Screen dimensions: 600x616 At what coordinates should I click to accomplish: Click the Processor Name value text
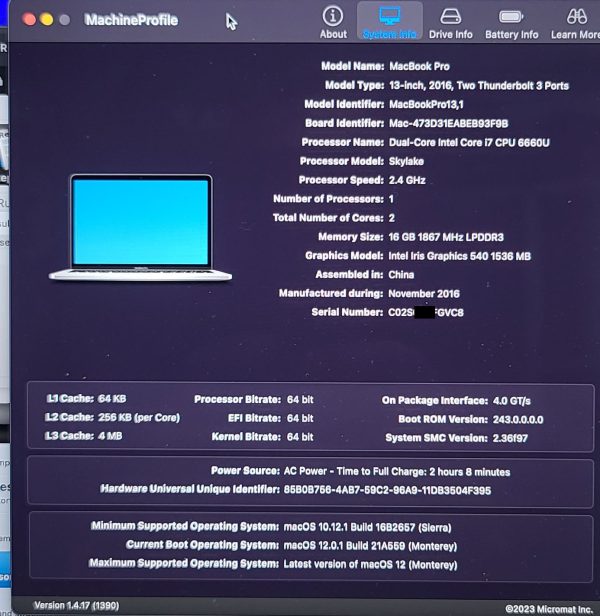[470, 142]
